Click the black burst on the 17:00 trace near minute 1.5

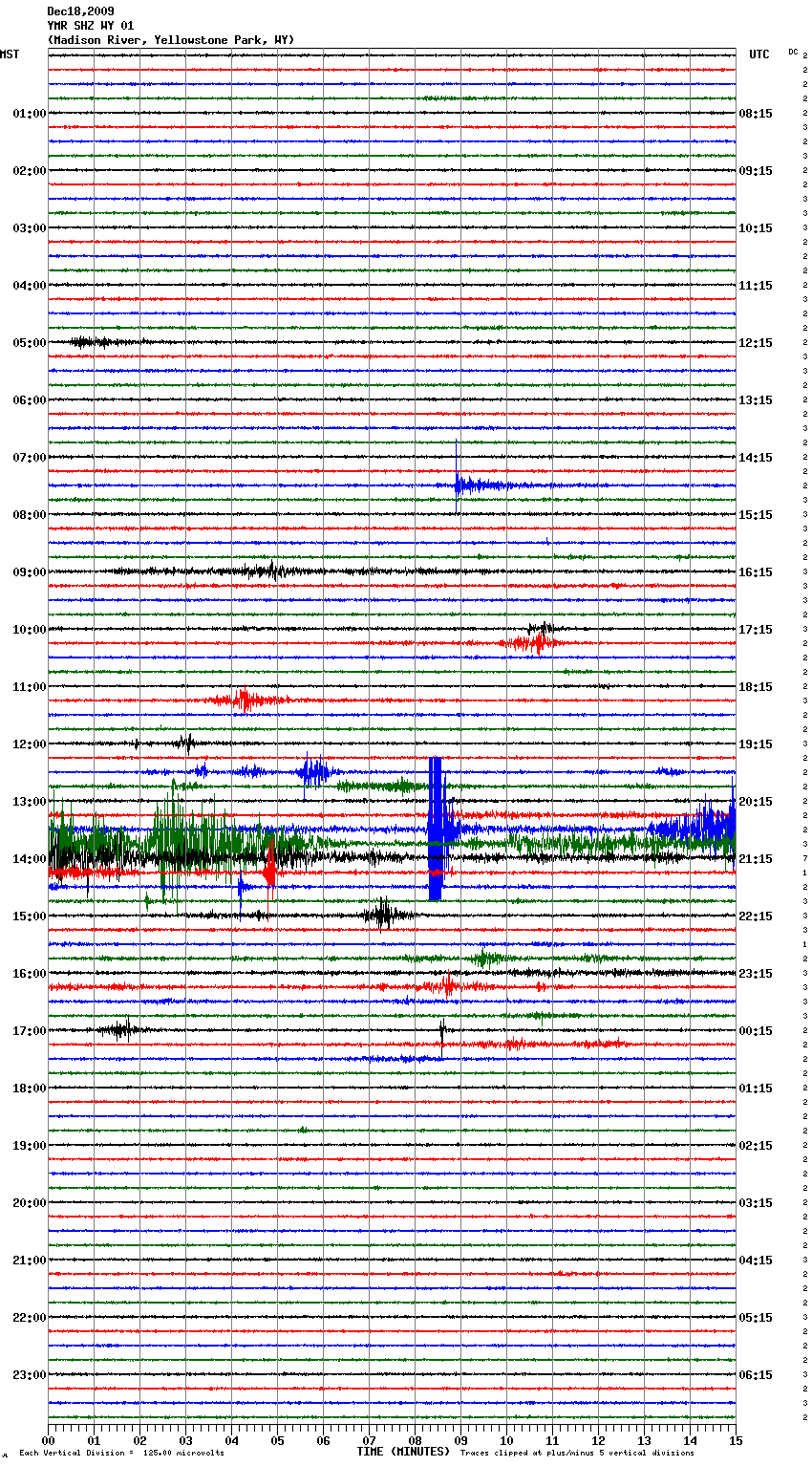point(121,1029)
